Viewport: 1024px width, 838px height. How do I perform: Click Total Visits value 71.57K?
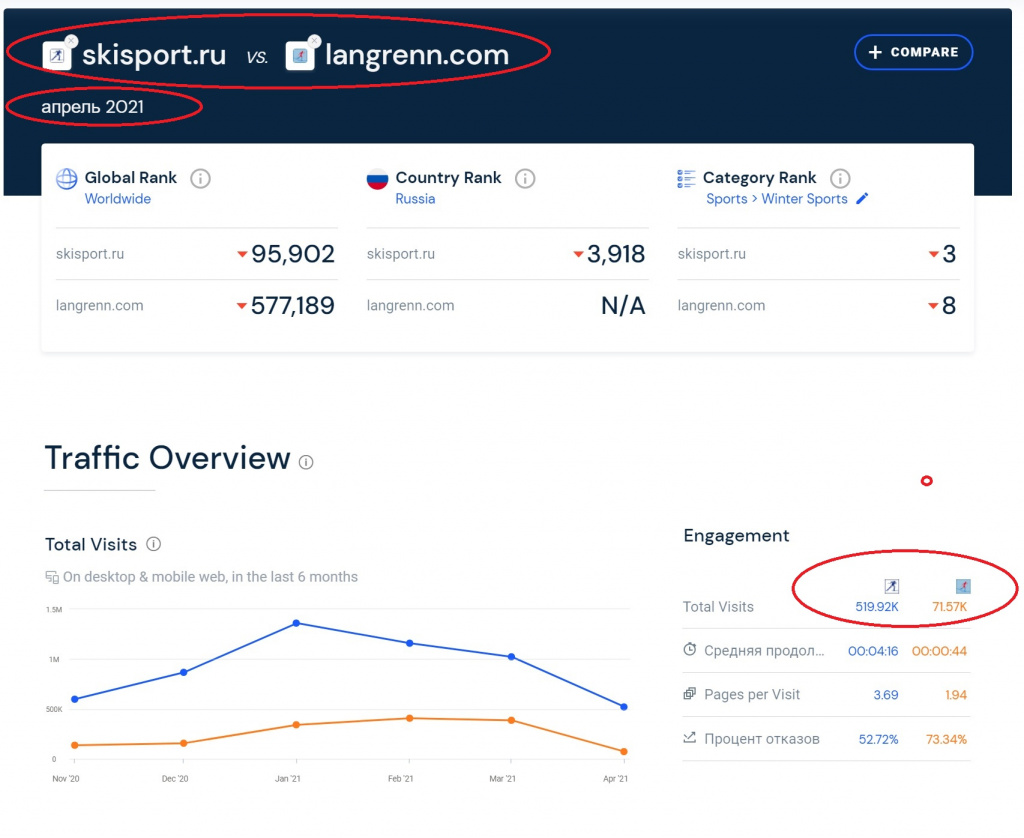coord(950,607)
